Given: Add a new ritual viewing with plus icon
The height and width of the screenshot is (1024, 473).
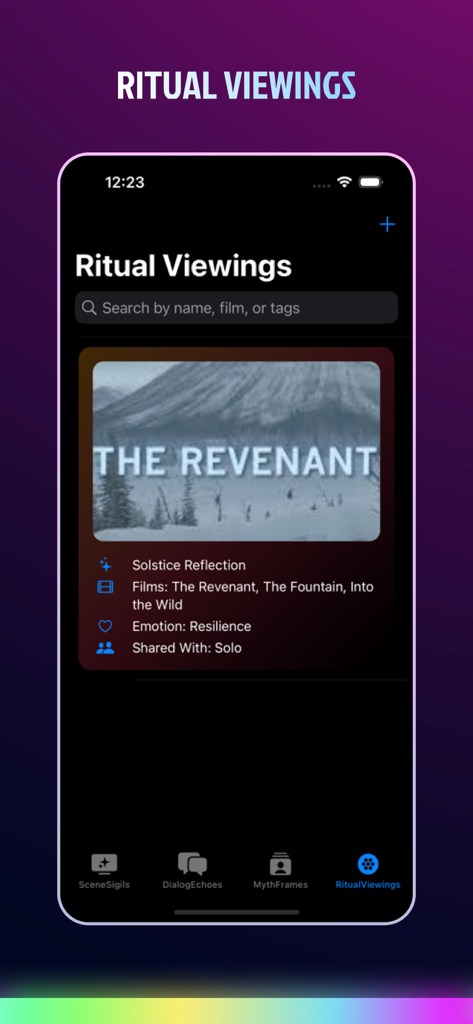Looking at the screenshot, I should (x=387, y=225).
